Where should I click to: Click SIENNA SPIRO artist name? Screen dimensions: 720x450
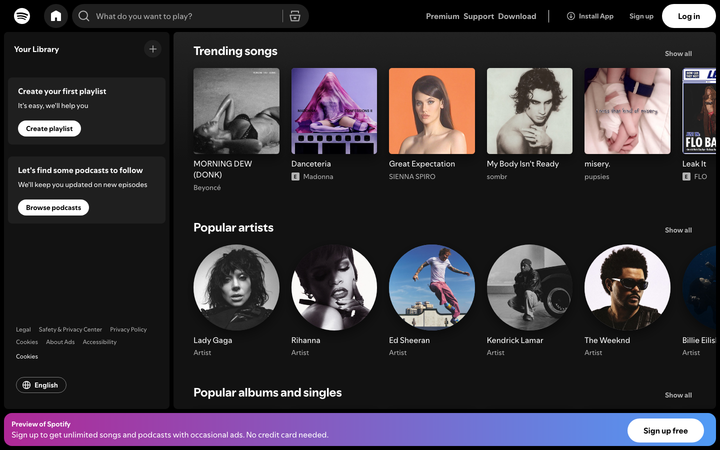point(412,176)
